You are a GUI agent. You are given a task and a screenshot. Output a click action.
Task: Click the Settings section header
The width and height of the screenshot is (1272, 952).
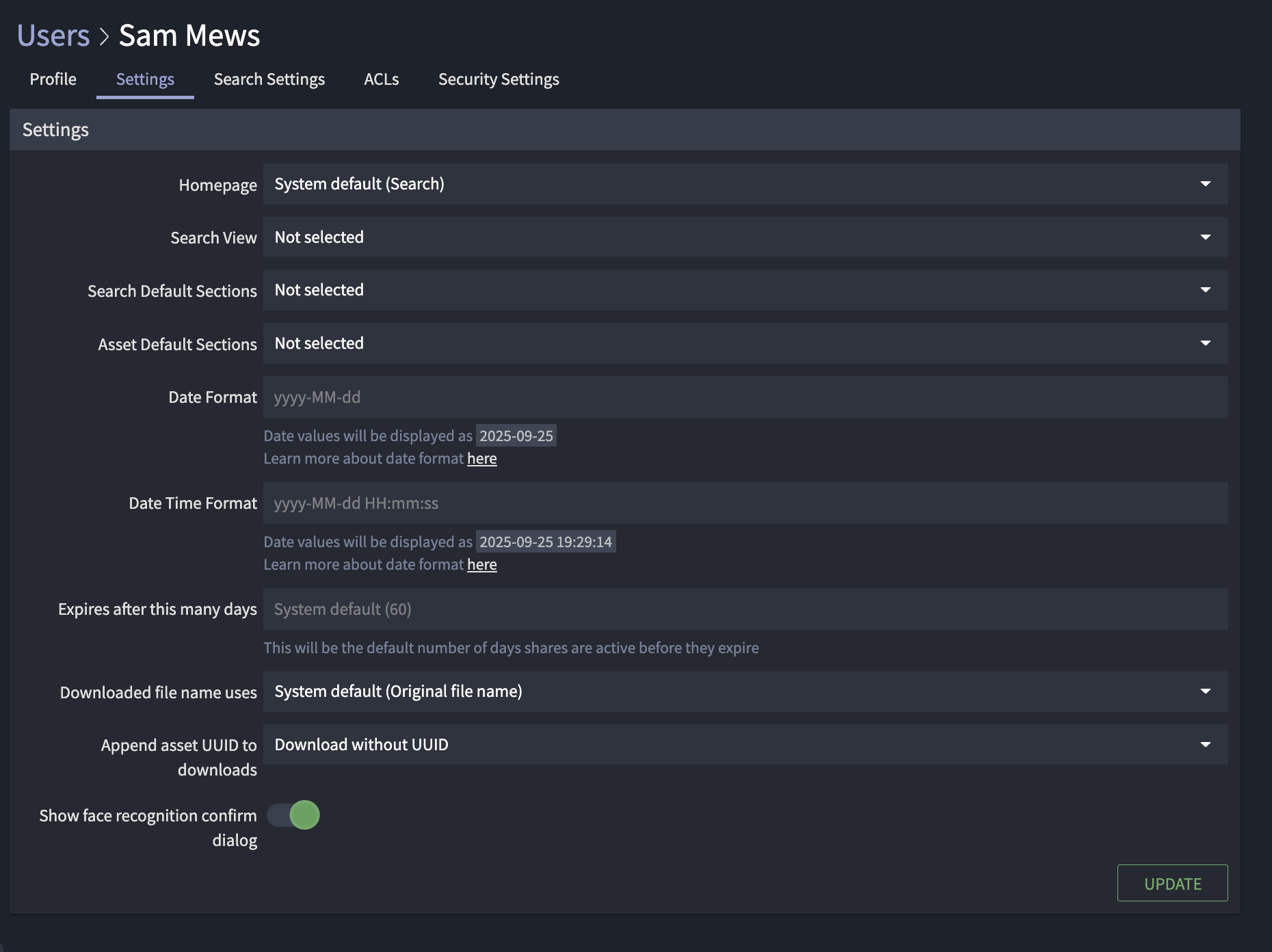coord(55,129)
